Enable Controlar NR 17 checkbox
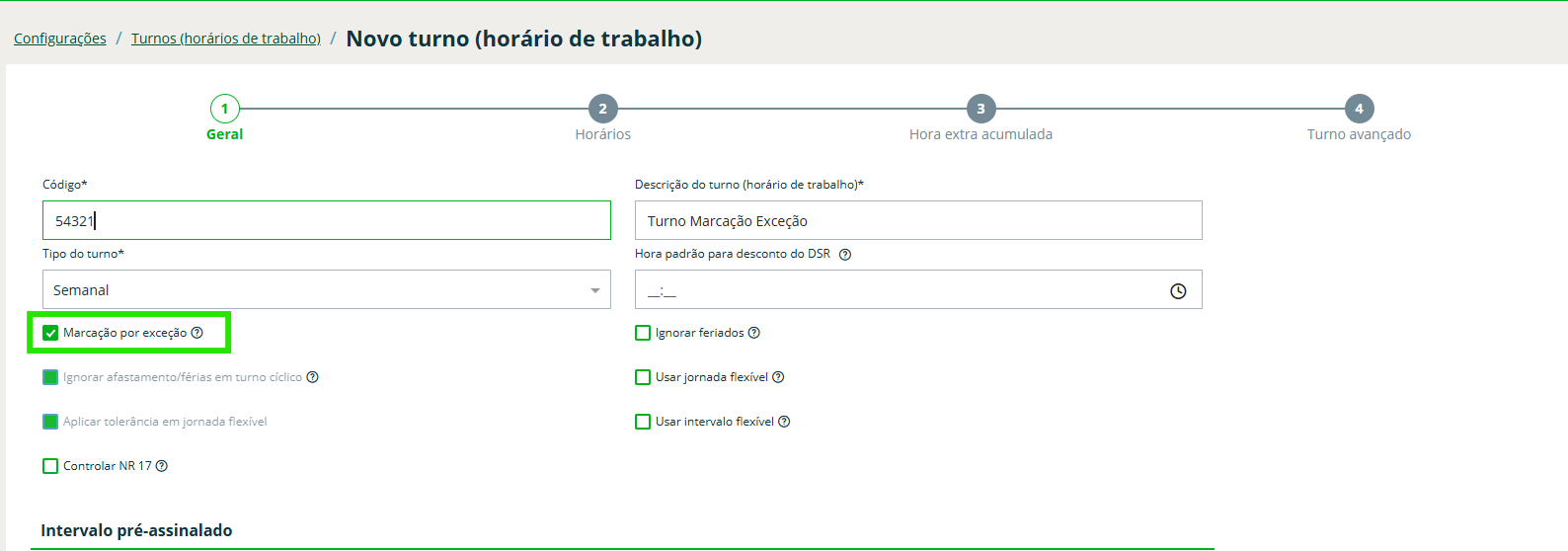This screenshot has height=551, width=1568. [x=50, y=466]
